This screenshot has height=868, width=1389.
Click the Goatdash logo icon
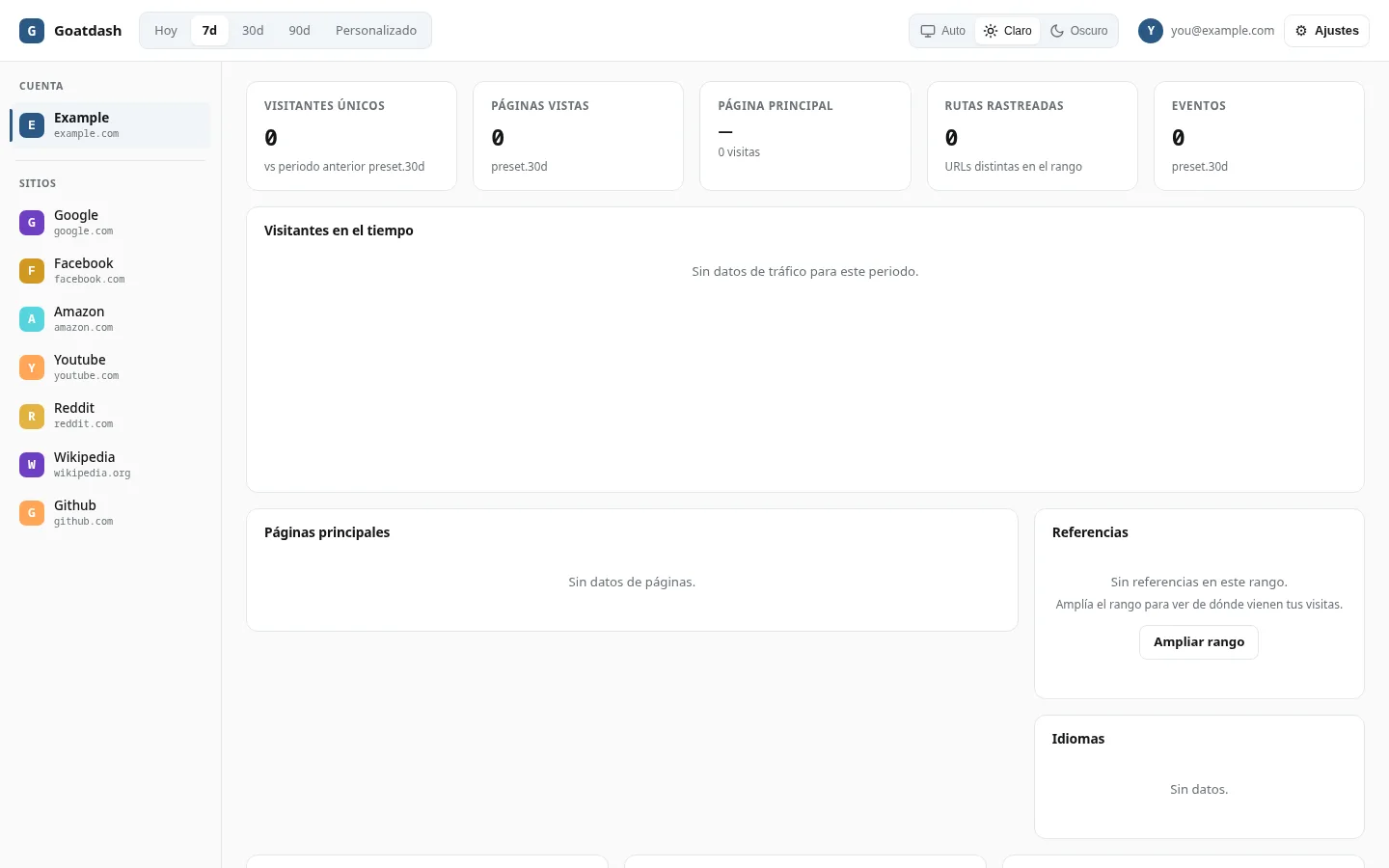pos(32,31)
